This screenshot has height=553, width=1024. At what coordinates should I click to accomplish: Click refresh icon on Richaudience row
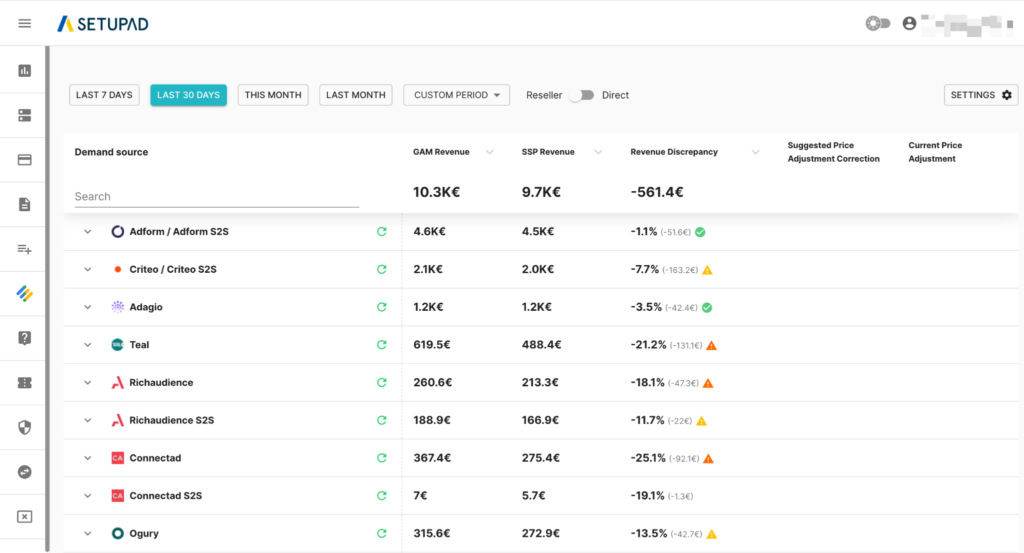pos(381,383)
